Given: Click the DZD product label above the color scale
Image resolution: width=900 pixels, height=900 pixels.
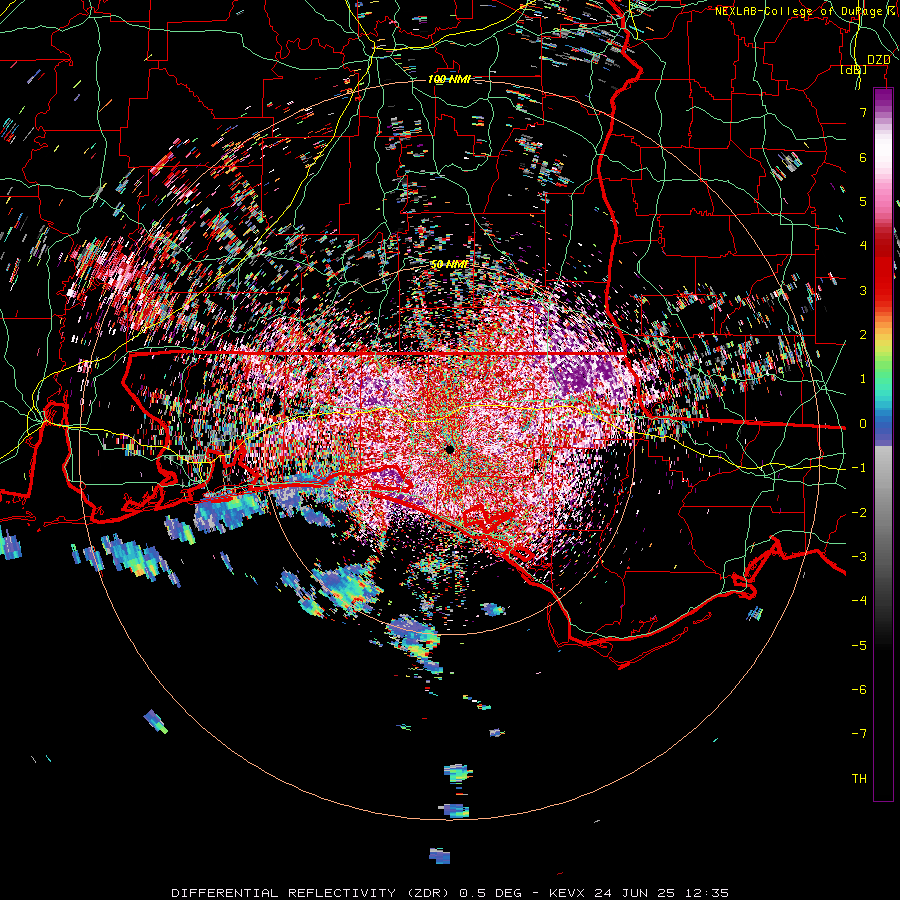Looking at the screenshot, I should [878, 60].
